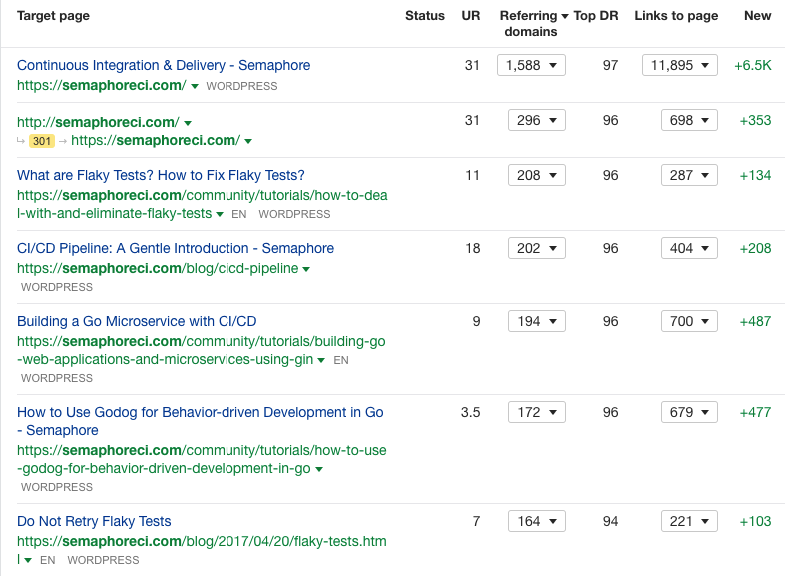Open What are Flaky Tests article link
Viewport: 785px width, 576px height.
pyautogui.click(x=160, y=175)
